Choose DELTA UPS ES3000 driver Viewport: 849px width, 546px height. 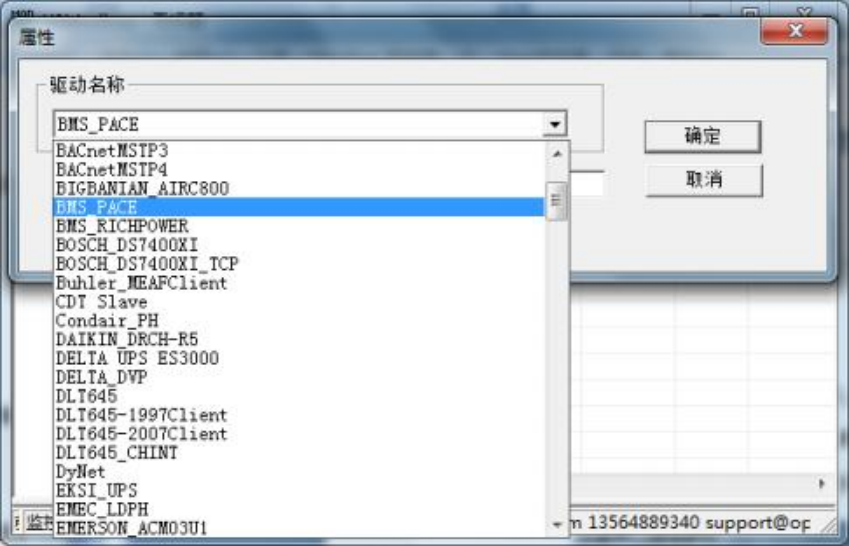299,359
